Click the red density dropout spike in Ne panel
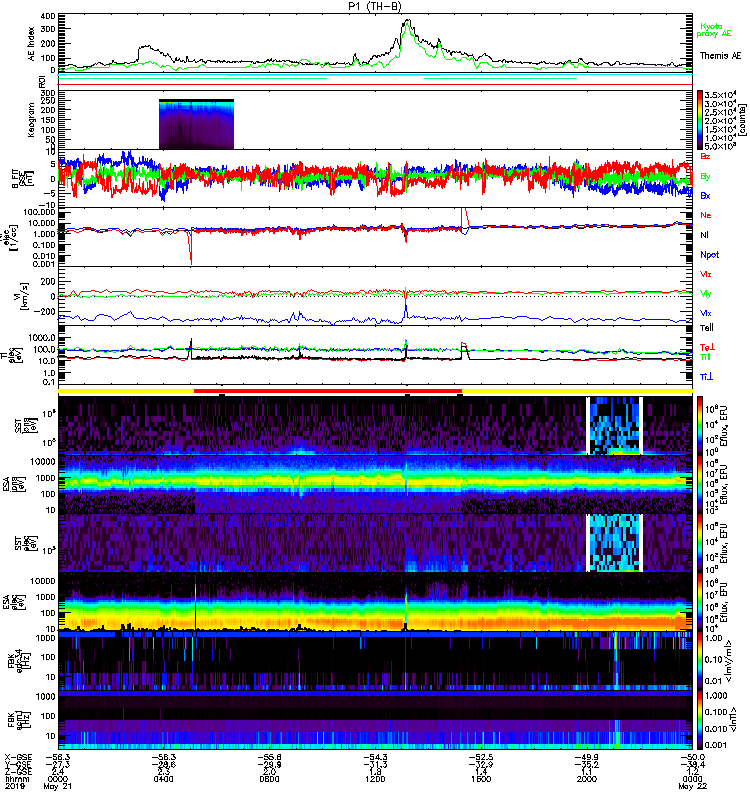This screenshot has height=800, width=750. (190, 247)
